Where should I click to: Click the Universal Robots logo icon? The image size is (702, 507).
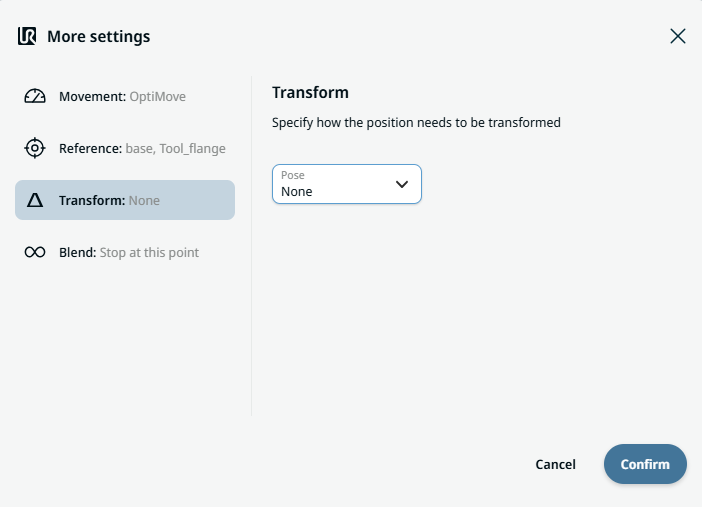(27, 37)
